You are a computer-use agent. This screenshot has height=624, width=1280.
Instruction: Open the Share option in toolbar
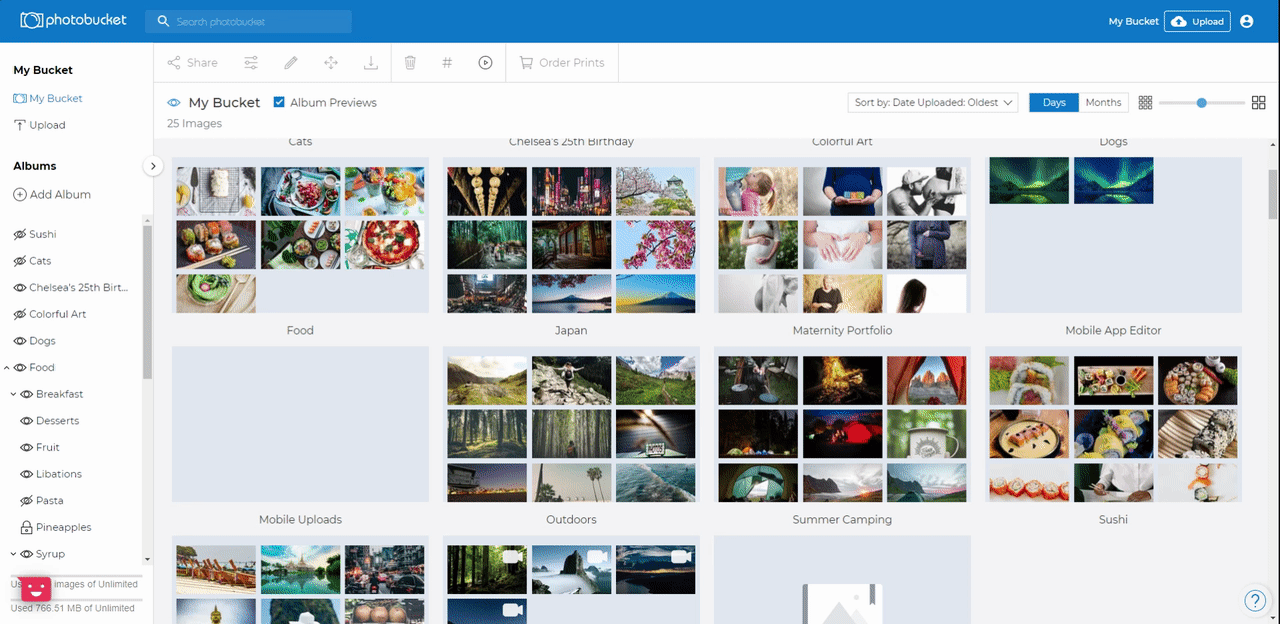point(192,63)
